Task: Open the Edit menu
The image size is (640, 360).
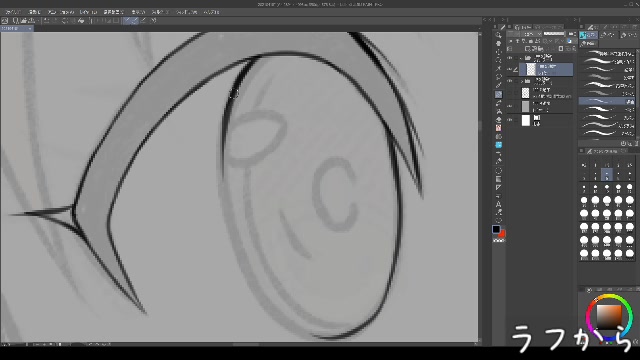Action: coord(34,12)
